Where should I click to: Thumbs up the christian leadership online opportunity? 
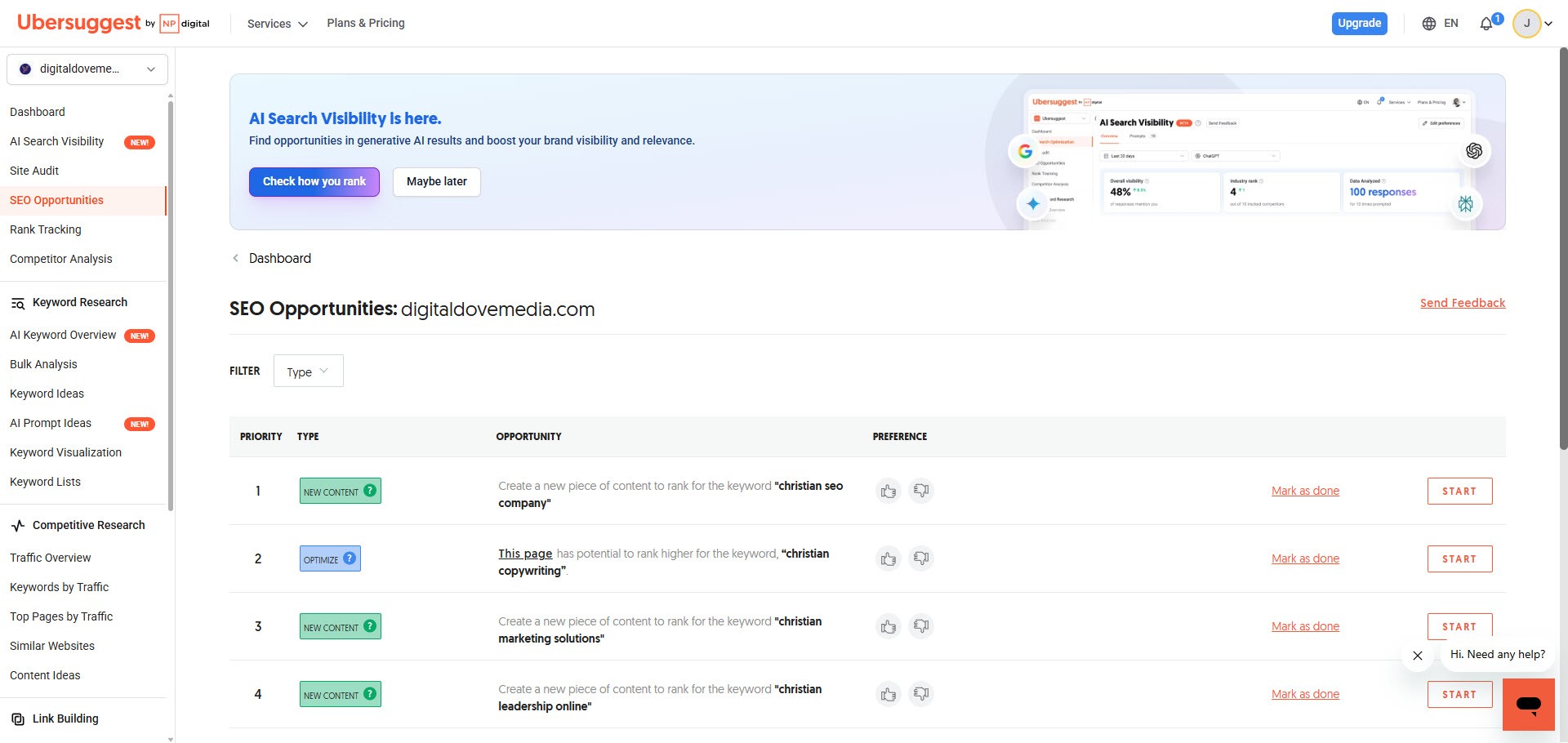click(888, 694)
